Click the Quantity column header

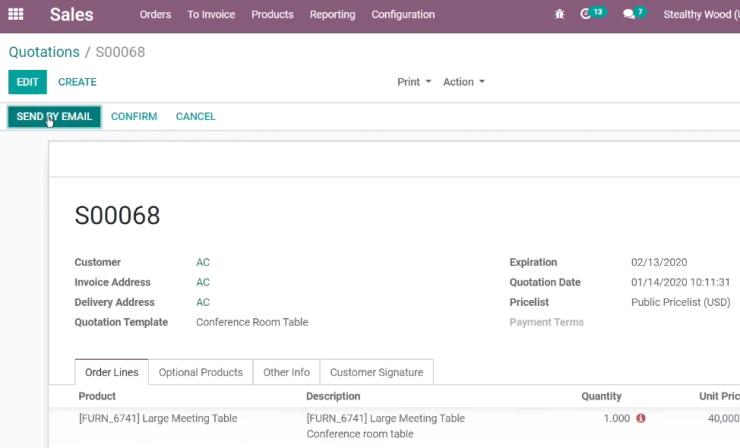pos(601,397)
